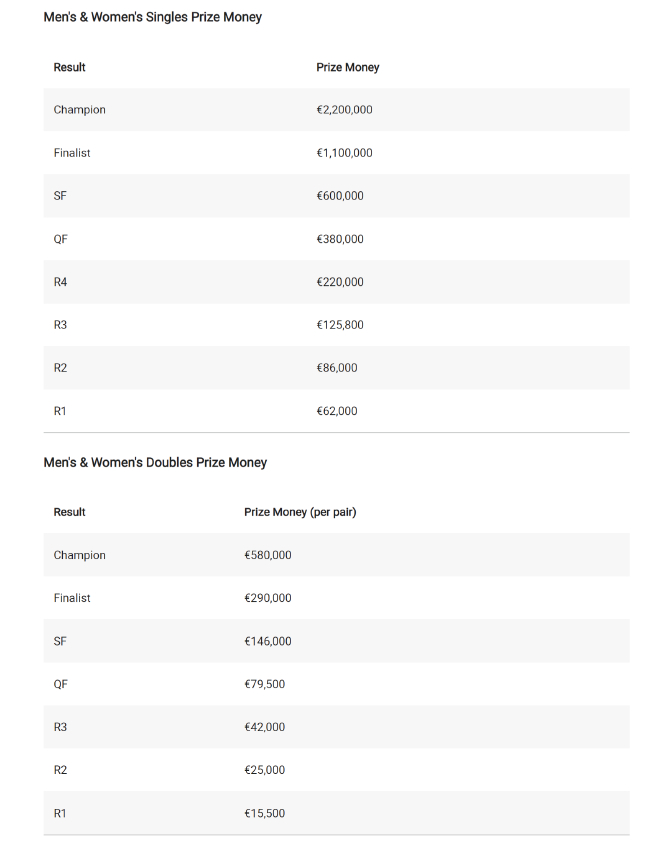This screenshot has height=841, width=650.
Task: Click the €220,000 prize value
Action: coord(340,282)
